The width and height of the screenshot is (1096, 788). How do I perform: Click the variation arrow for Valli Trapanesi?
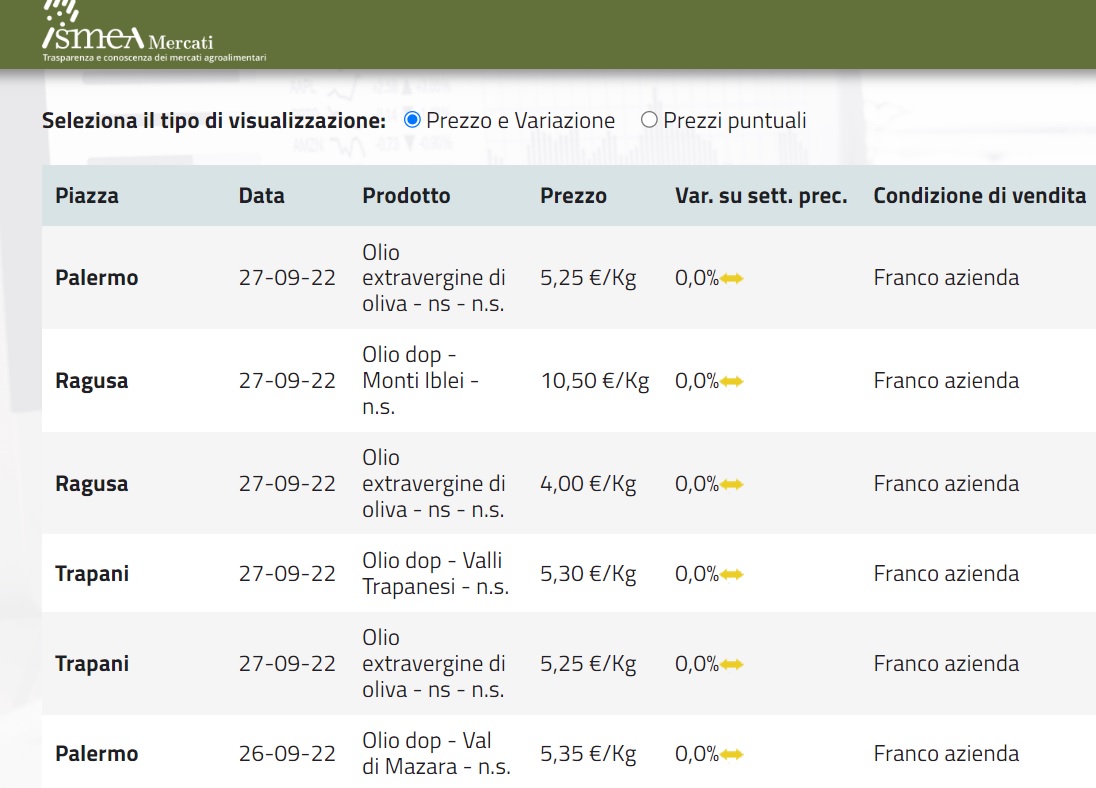732,574
